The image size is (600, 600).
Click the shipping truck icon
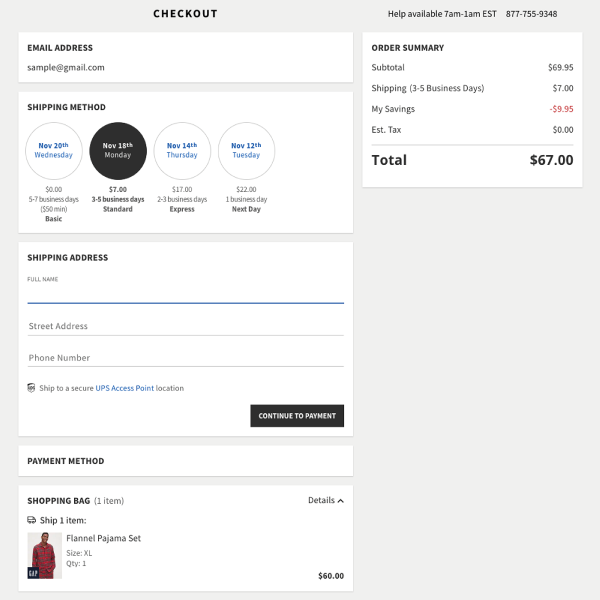32,520
